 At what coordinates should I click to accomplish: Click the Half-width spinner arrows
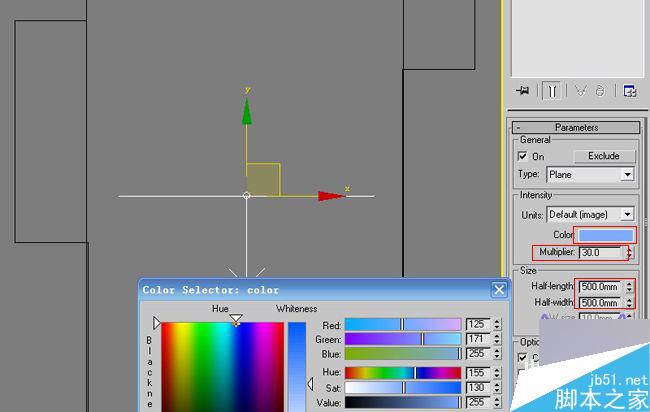629,303
